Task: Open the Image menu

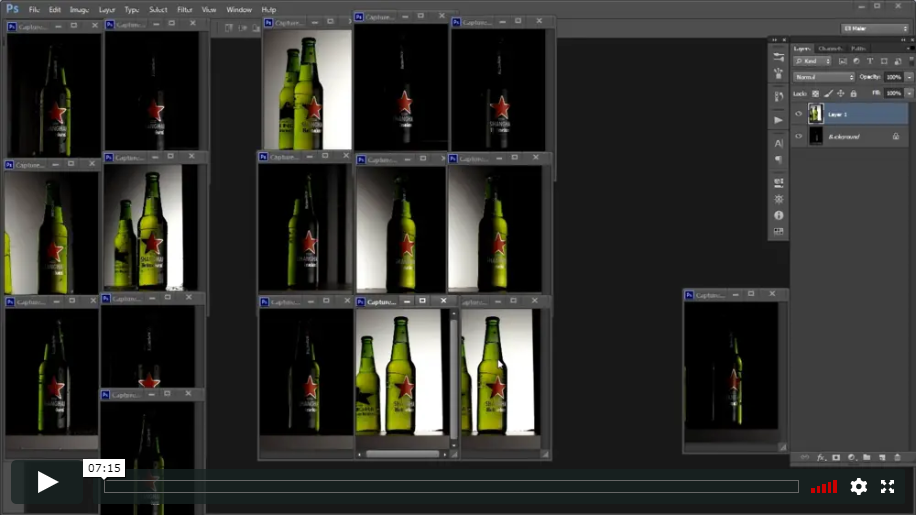Action: point(79,9)
